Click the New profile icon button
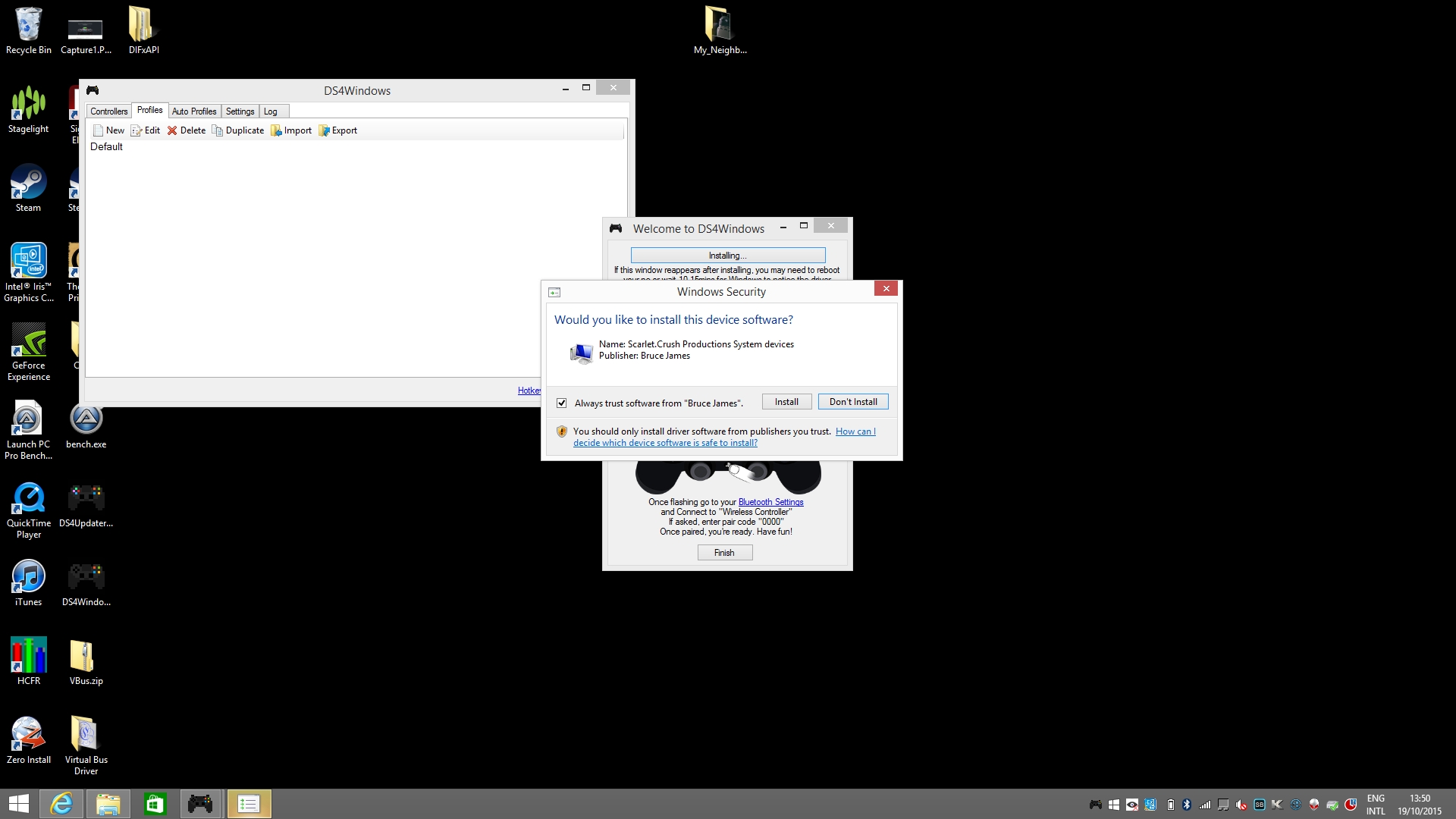Screen dimensions: 1456x819 tap(99, 130)
